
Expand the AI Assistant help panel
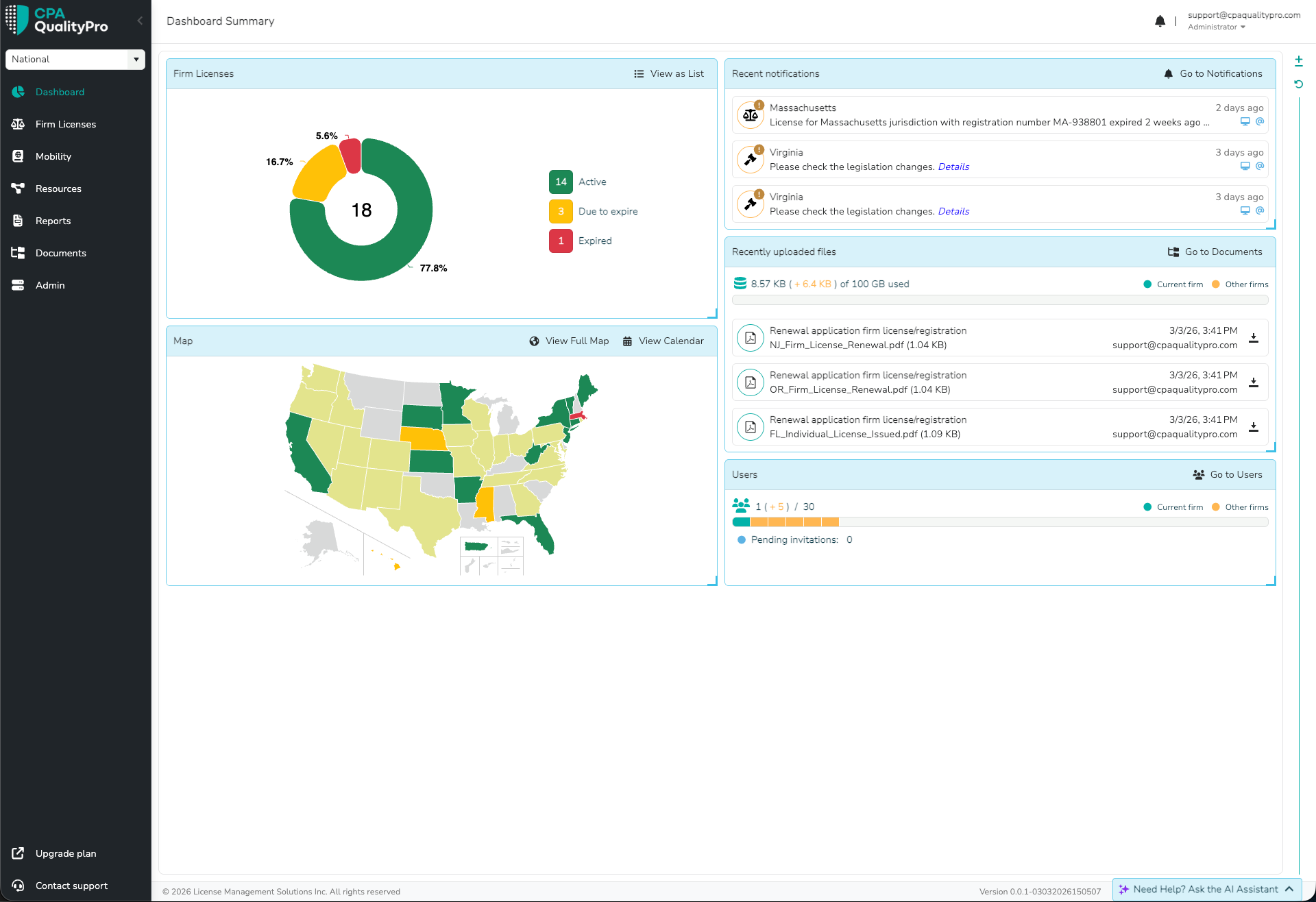click(1206, 890)
